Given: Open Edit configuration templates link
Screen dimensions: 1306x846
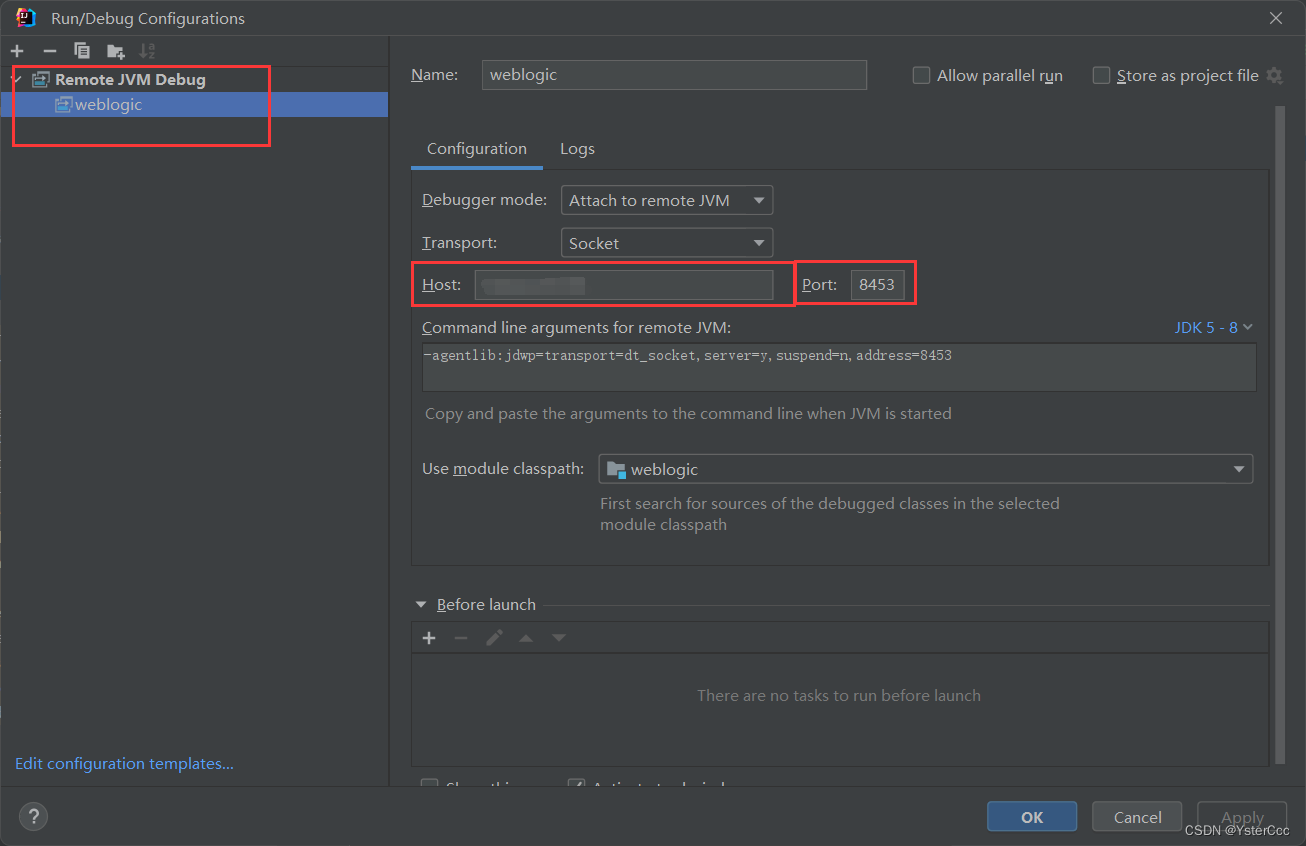Looking at the screenshot, I should pyautogui.click(x=124, y=763).
